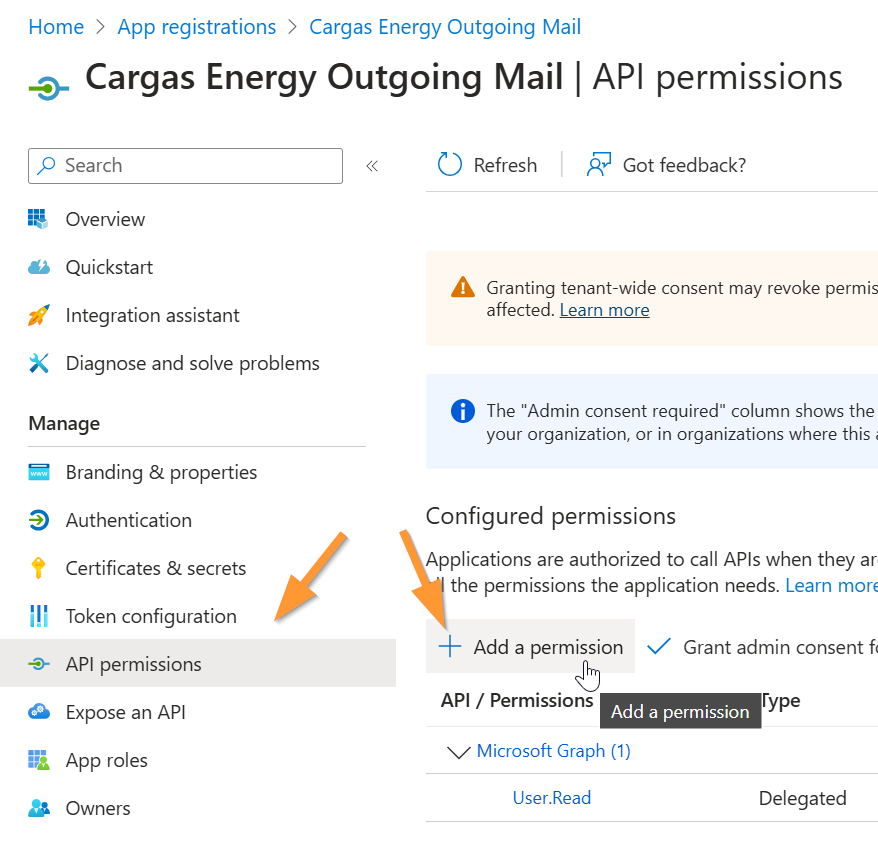Click the Expose an API cloud icon
The image size is (878, 845).
[x=39, y=712]
